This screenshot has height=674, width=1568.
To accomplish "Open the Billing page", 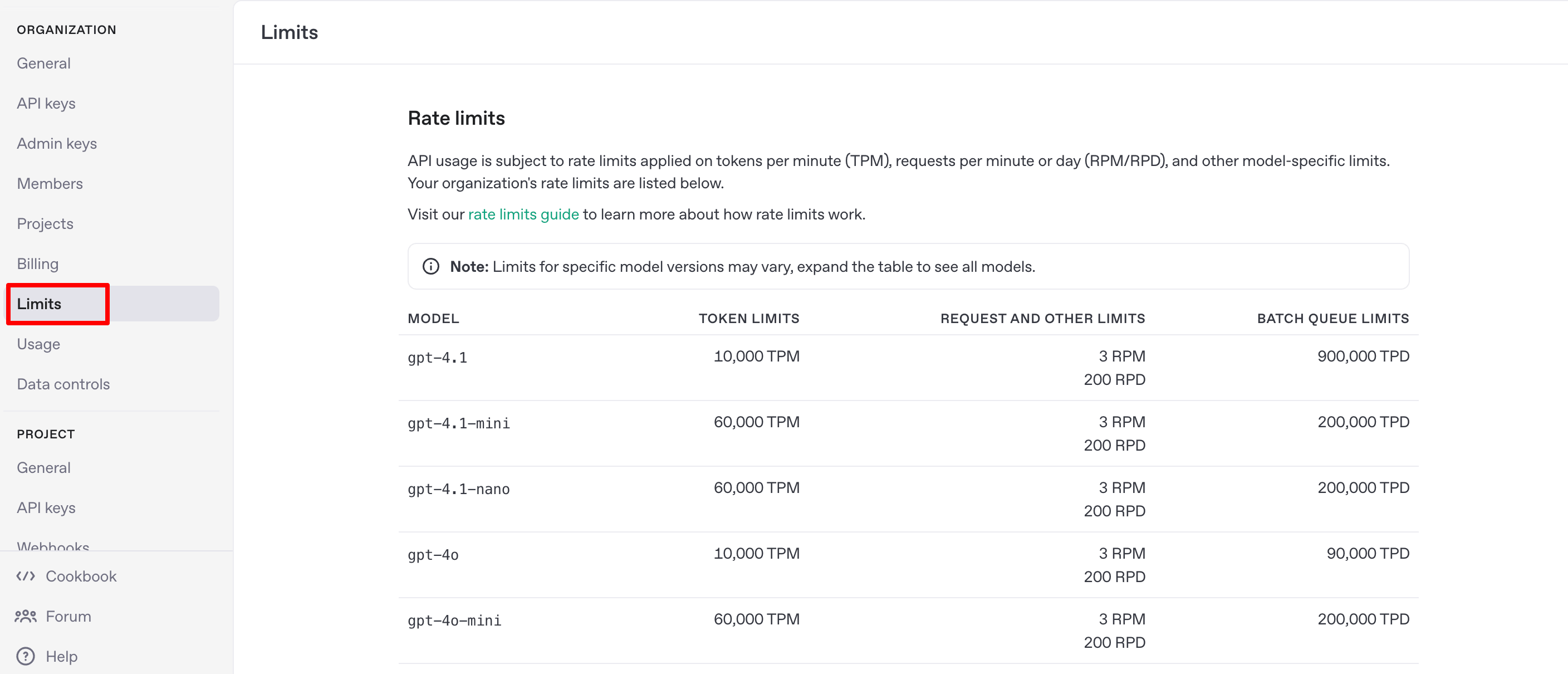I will [38, 263].
